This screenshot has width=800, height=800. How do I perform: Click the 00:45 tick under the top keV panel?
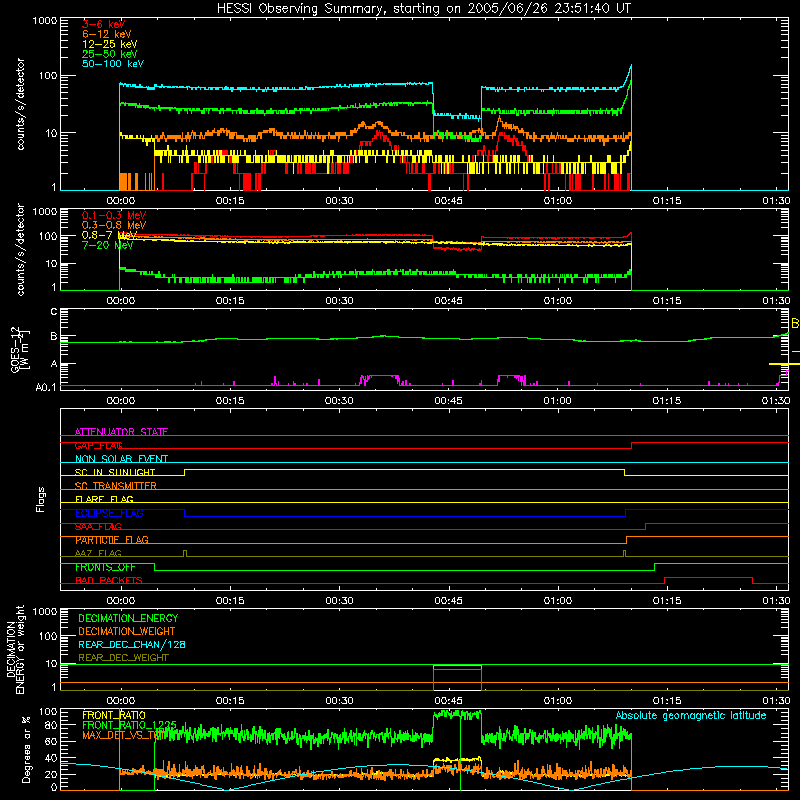(448, 201)
